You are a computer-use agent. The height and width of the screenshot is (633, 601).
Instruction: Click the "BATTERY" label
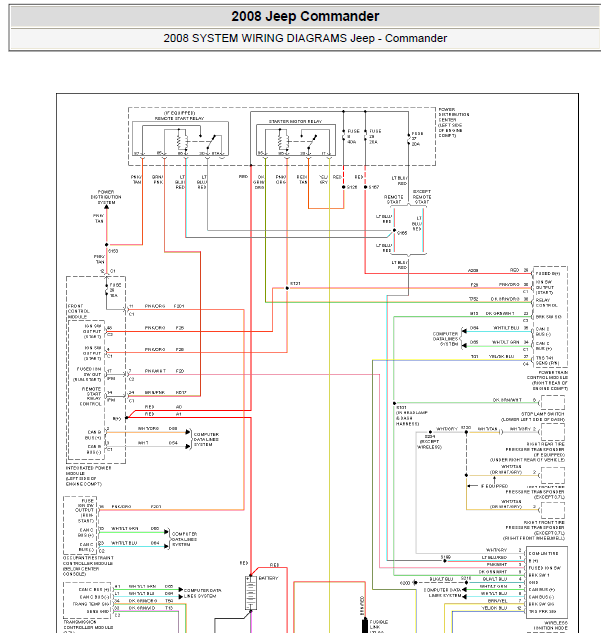tap(268, 578)
